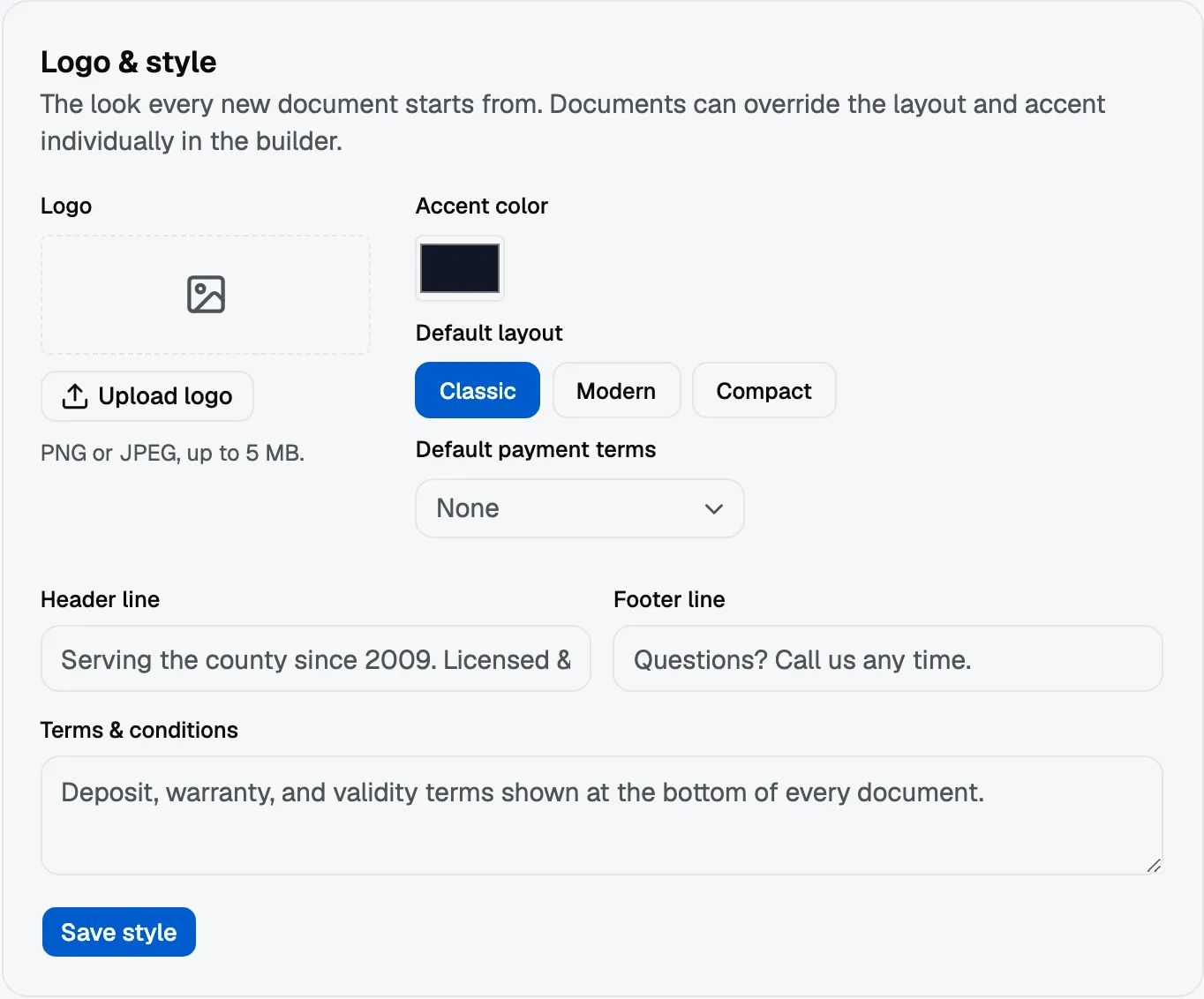Click the 'Header line' label
This screenshot has width=1204, height=999.
coord(101,599)
